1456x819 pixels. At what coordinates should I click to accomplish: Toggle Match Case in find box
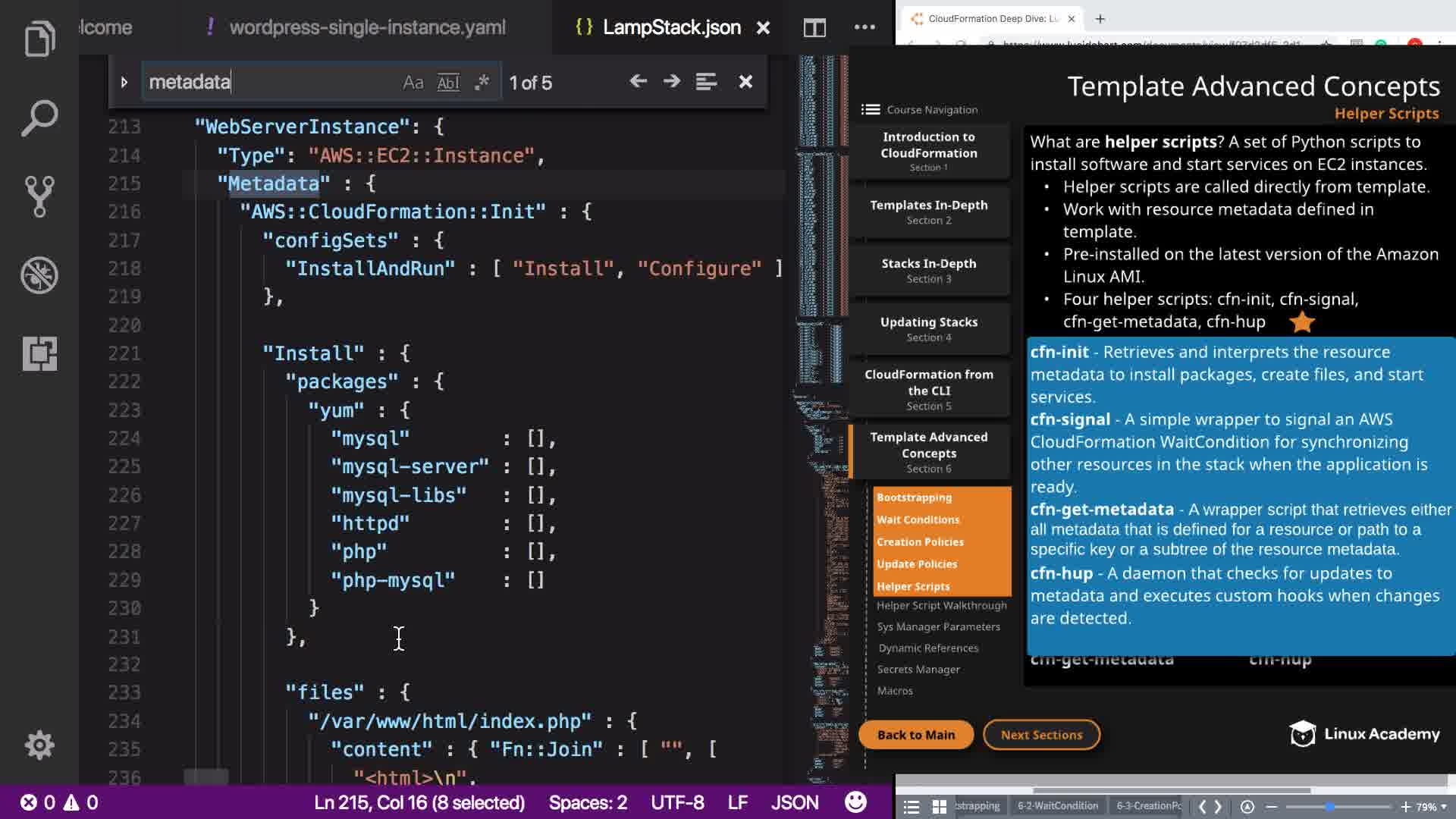click(413, 83)
